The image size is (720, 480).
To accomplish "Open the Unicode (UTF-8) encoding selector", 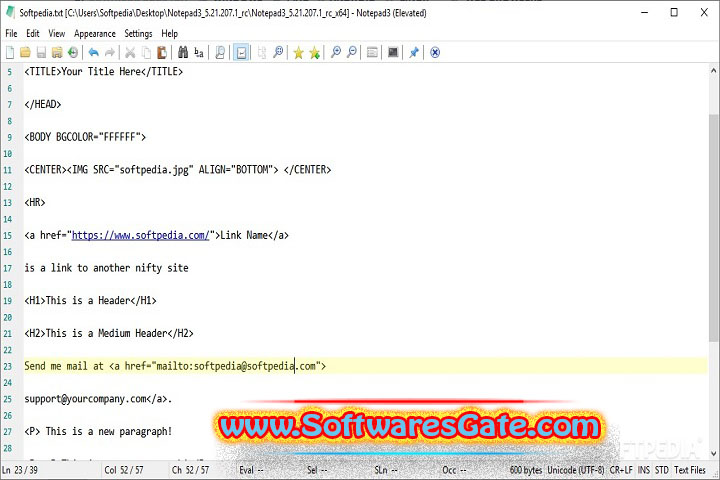I will pos(577,470).
